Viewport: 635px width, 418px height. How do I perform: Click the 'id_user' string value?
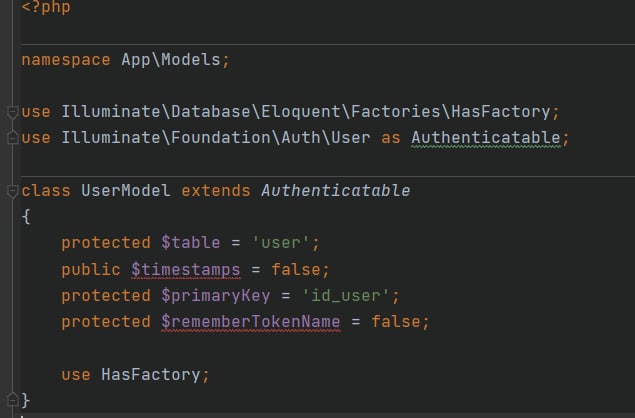pos(345,296)
